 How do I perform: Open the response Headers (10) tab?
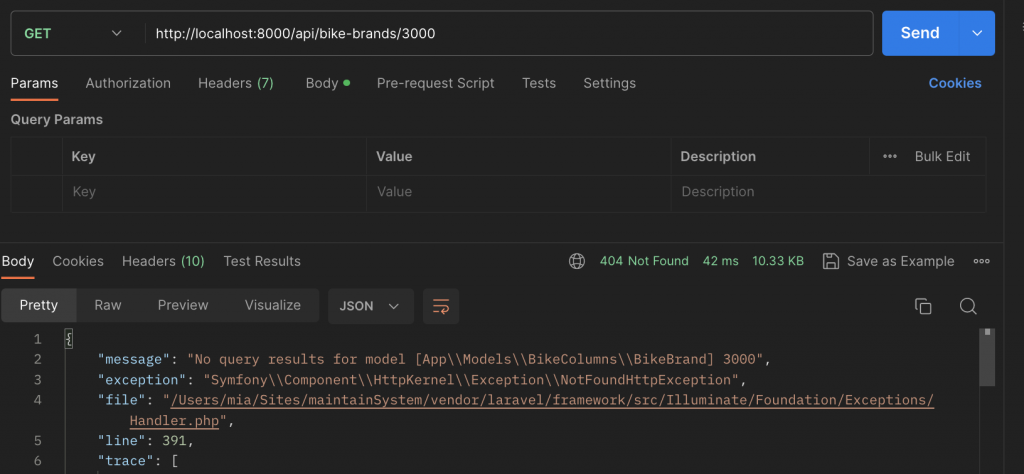point(163,261)
